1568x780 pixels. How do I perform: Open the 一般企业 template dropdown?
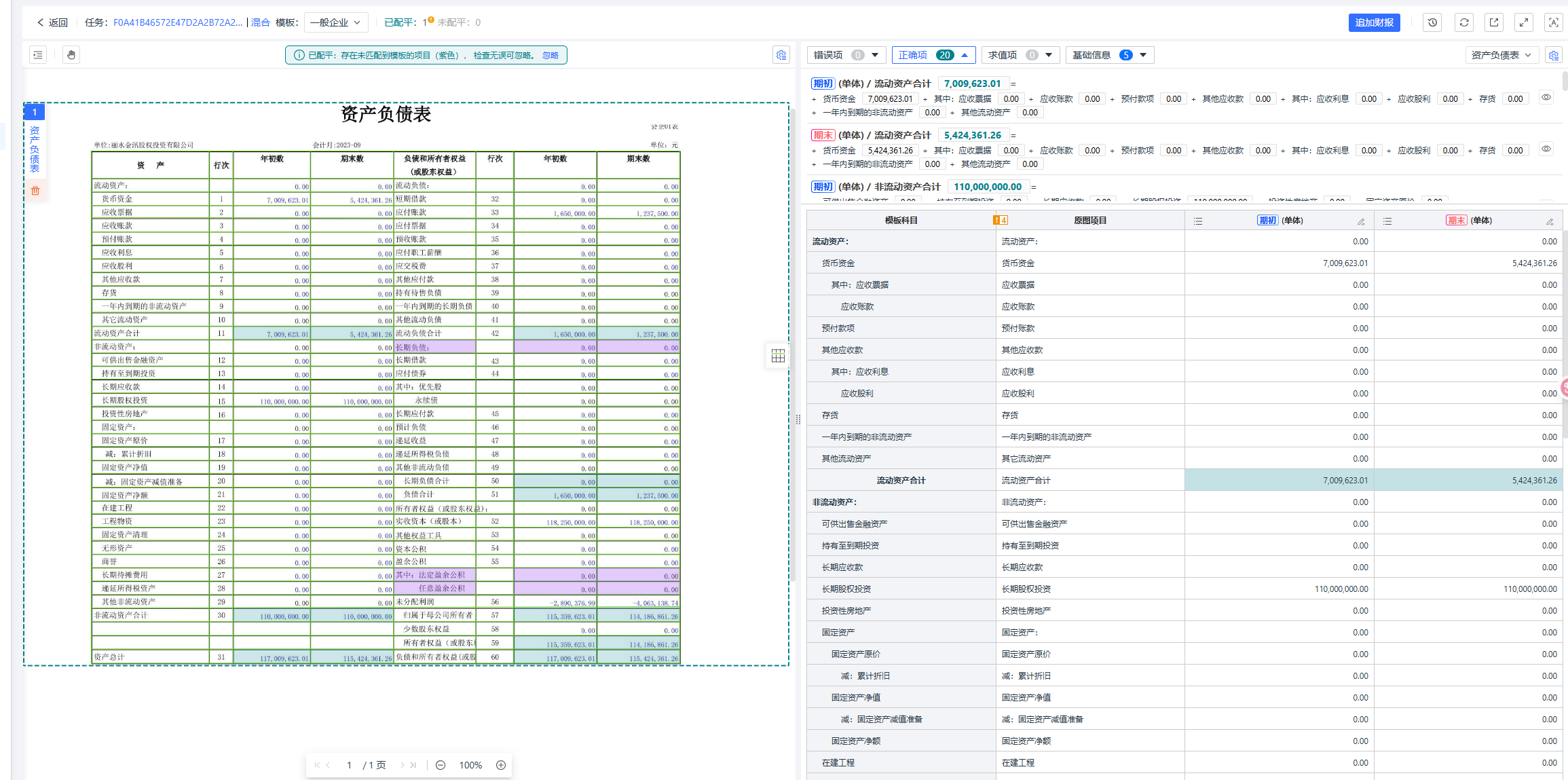tap(335, 22)
